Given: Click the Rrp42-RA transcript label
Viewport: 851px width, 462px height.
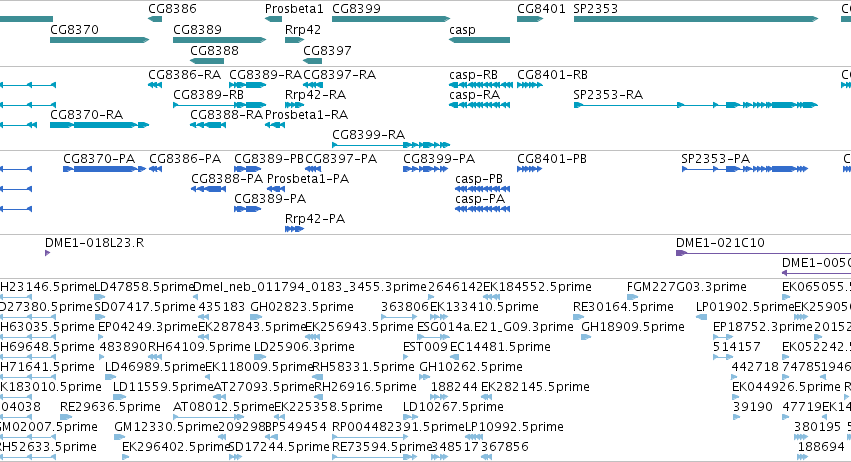Looking at the screenshot, I should (x=315, y=94).
